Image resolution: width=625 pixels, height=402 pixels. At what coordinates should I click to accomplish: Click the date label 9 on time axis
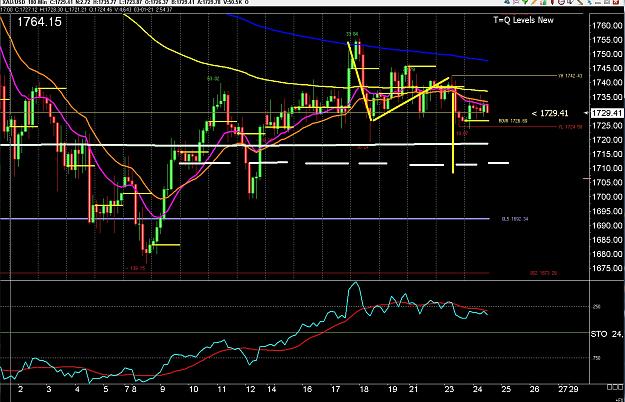pos(163,389)
